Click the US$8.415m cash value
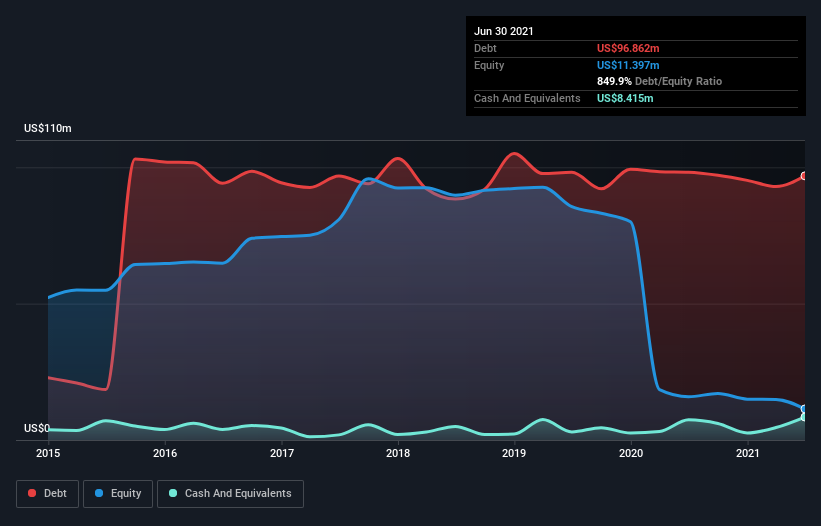The width and height of the screenshot is (821, 526). [625, 98]
